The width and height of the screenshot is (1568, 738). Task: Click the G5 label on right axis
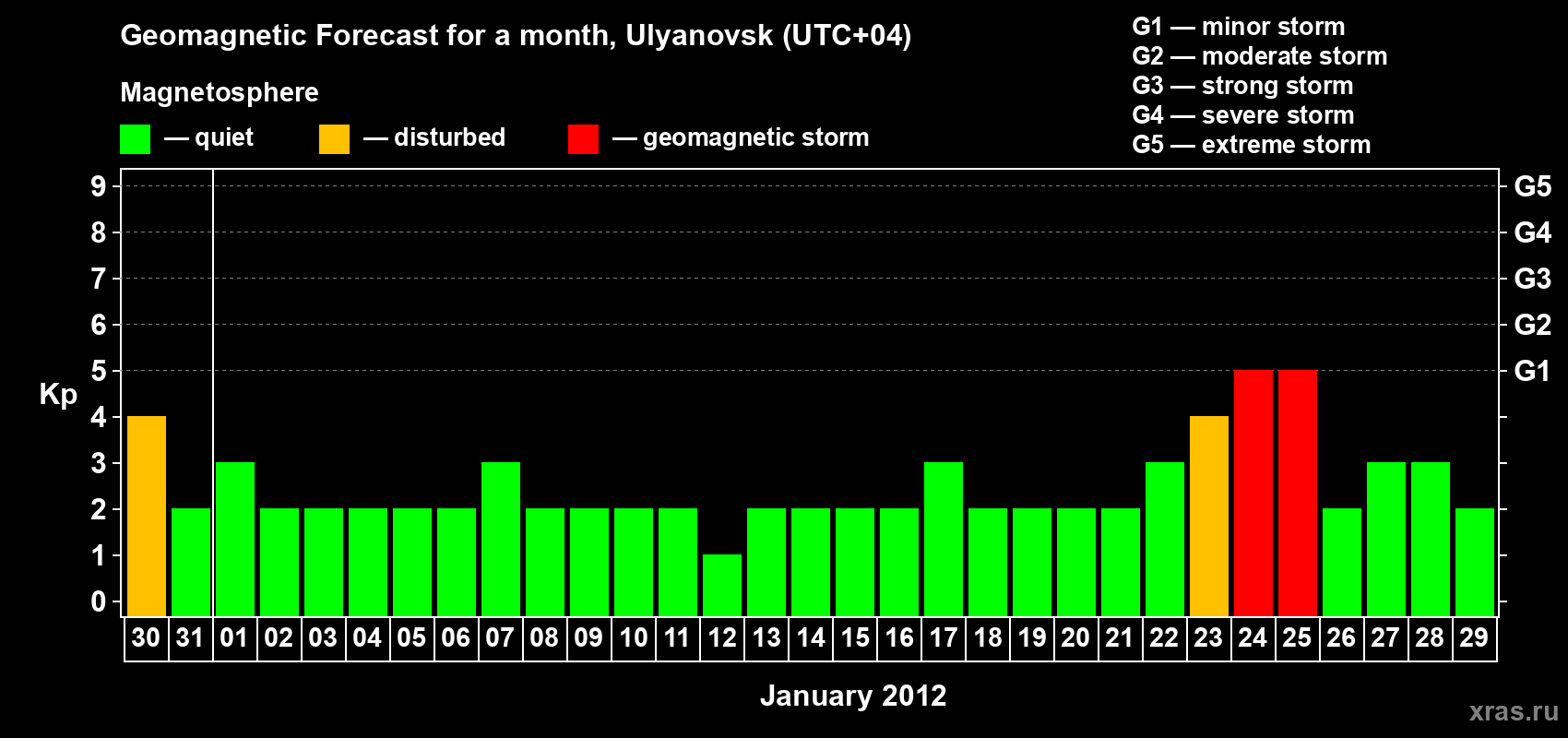[1532, 186]
